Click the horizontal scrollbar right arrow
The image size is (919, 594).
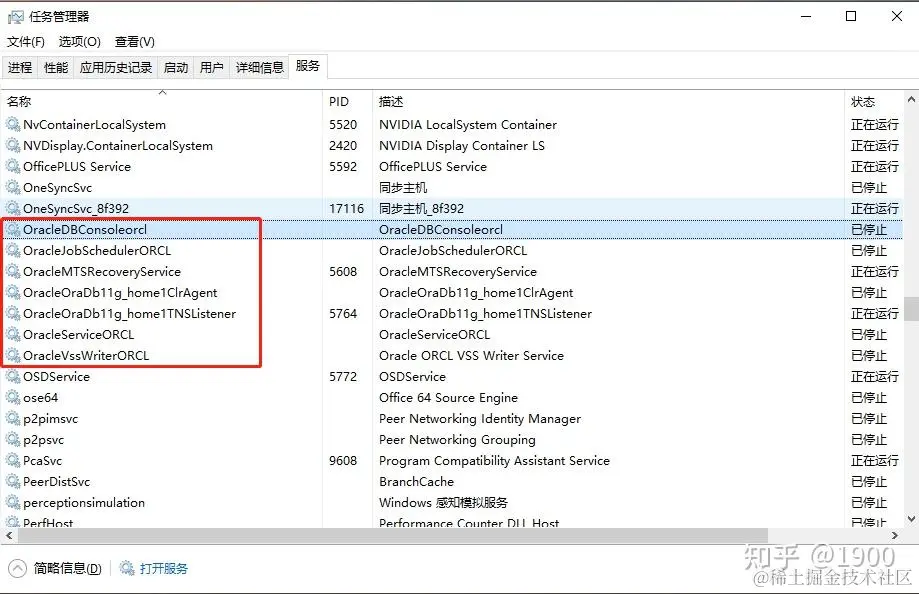(x=894, y=535)
